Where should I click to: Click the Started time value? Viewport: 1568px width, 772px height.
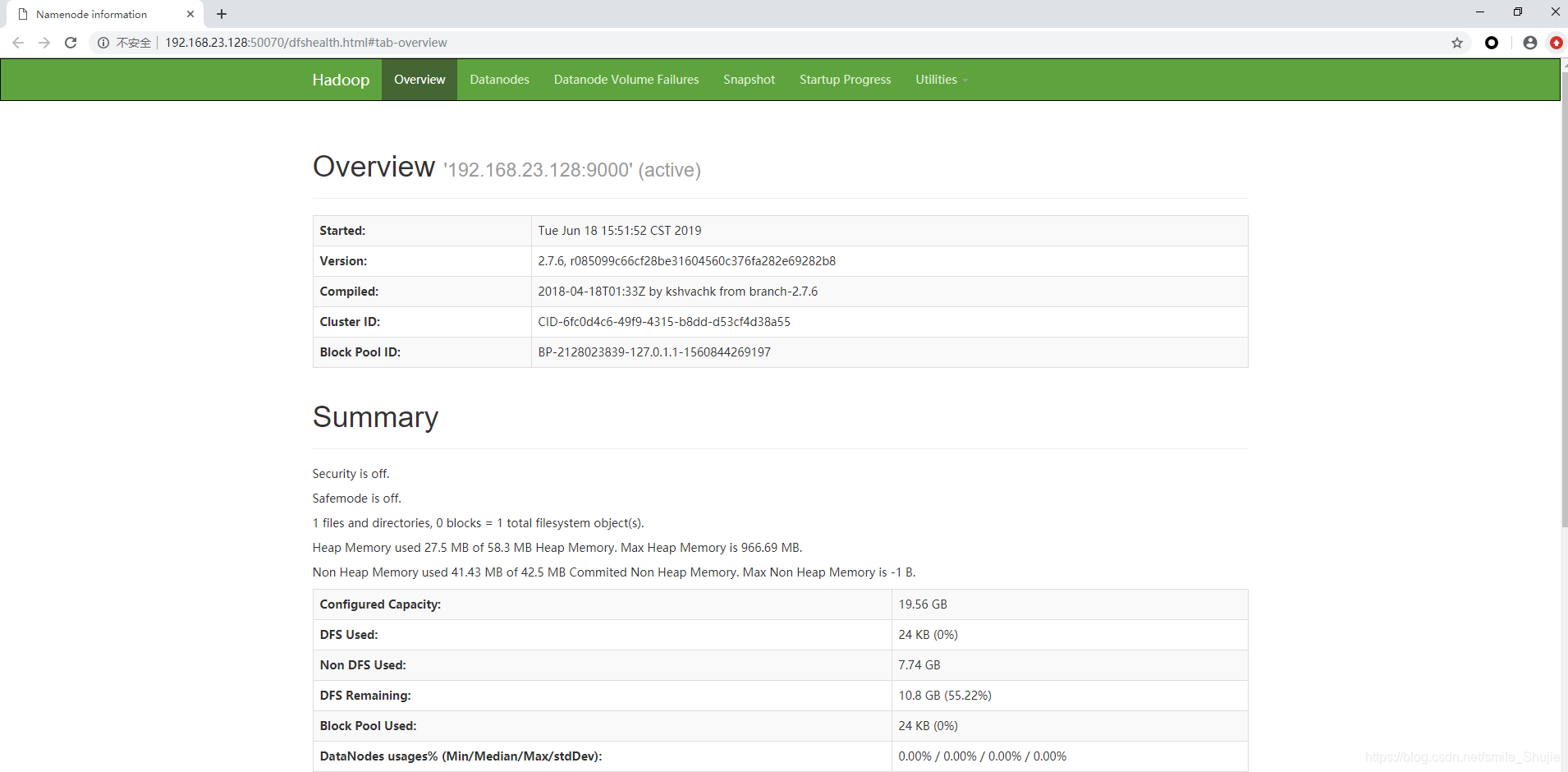point(620,231)
